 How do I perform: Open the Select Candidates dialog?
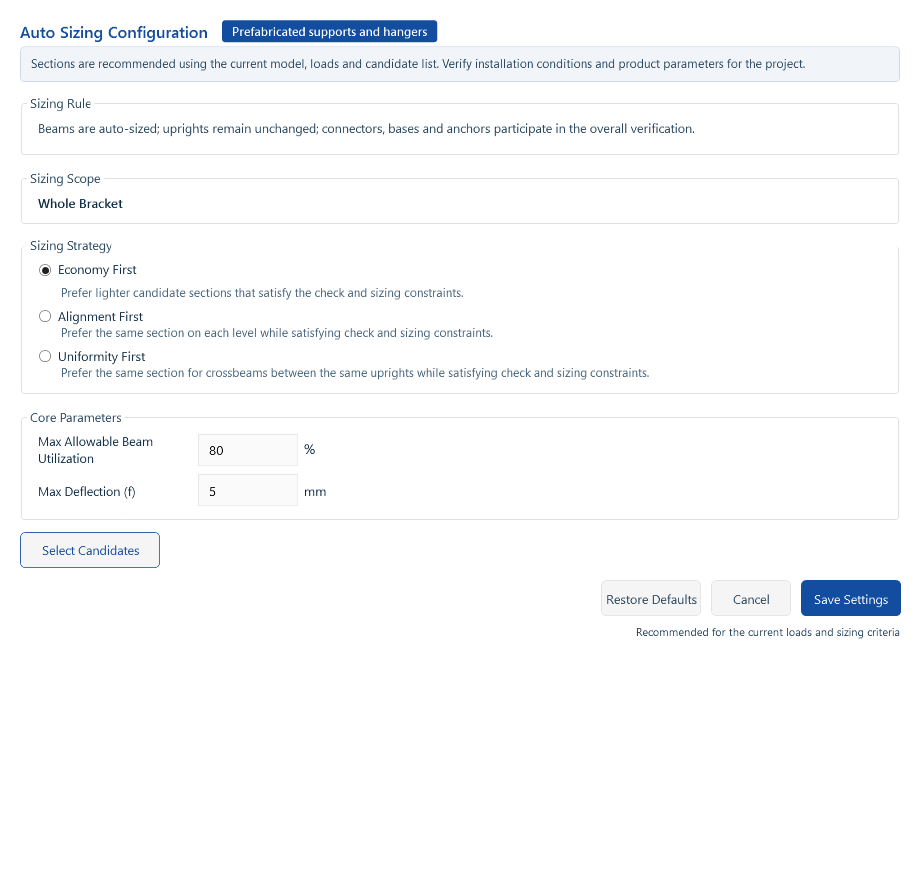click(x=90, y=550)
